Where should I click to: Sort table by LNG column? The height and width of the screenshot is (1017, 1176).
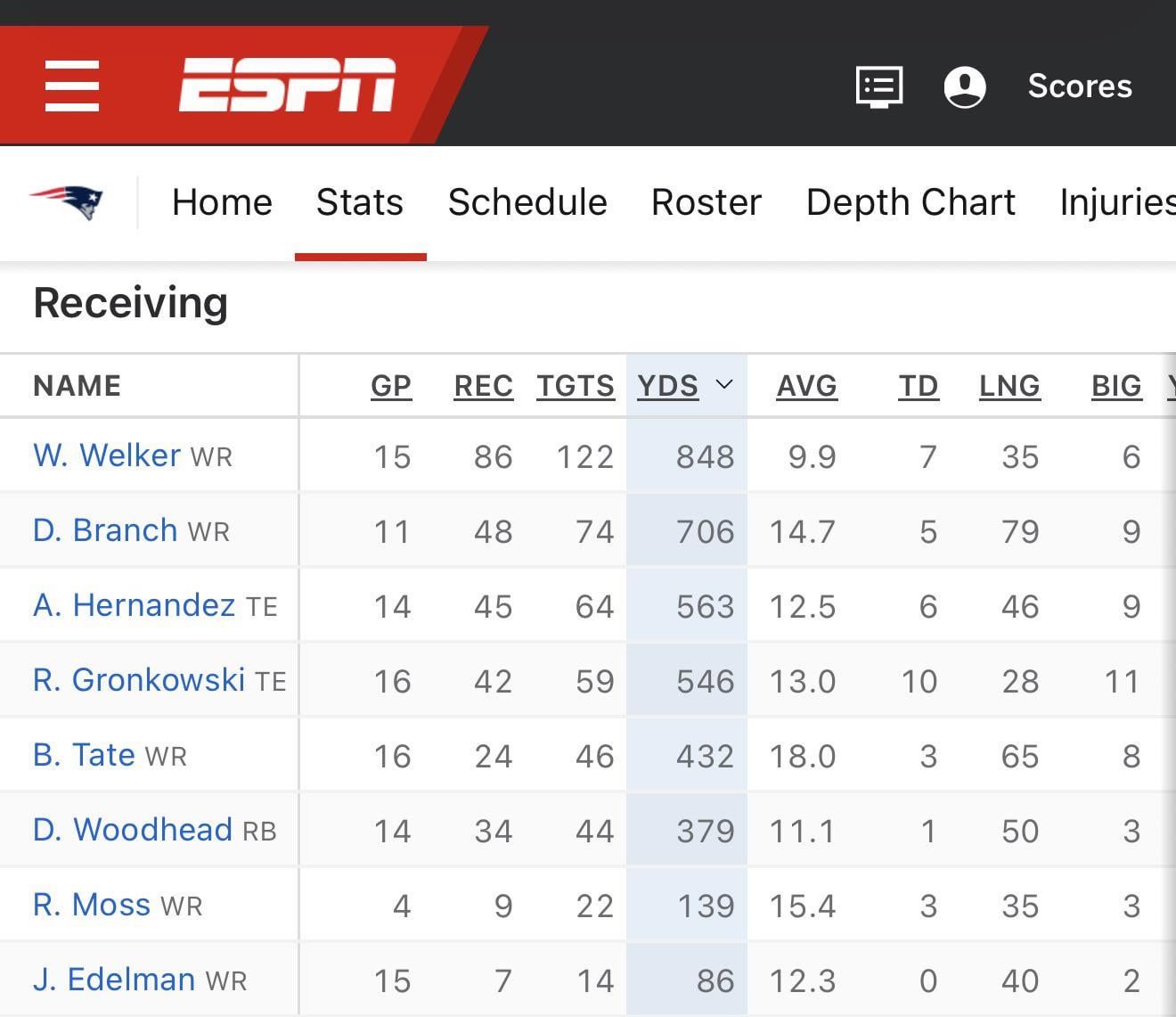click(x=1009, y=386)
